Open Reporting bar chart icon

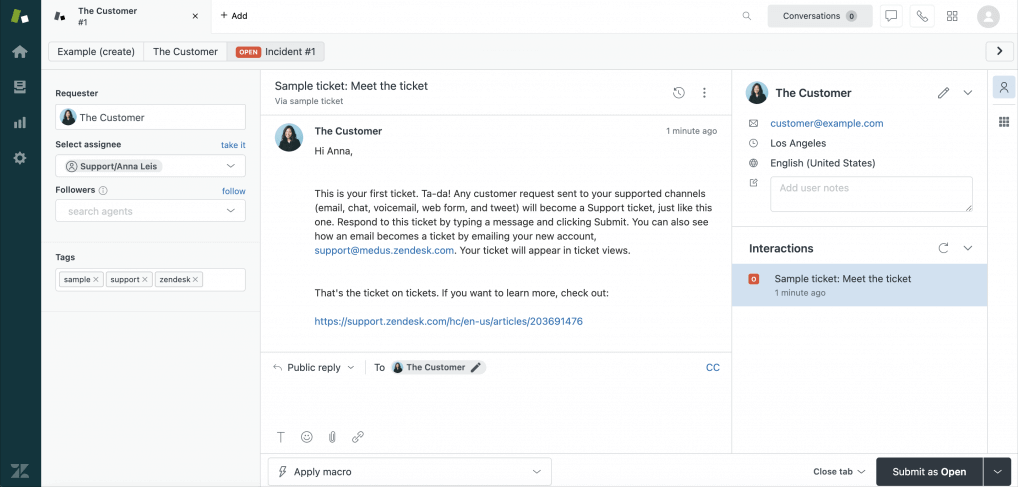[x=19, y=122]
